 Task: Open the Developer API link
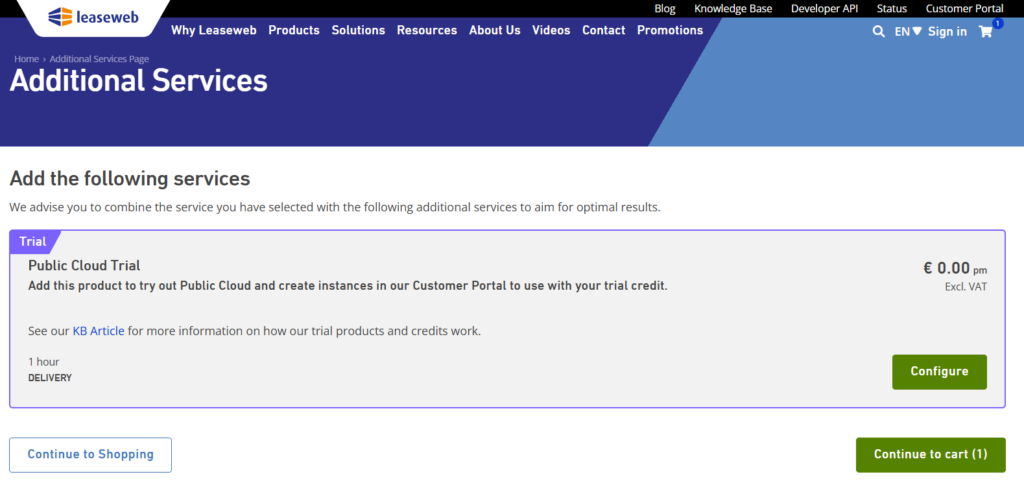tap(824, 8)
